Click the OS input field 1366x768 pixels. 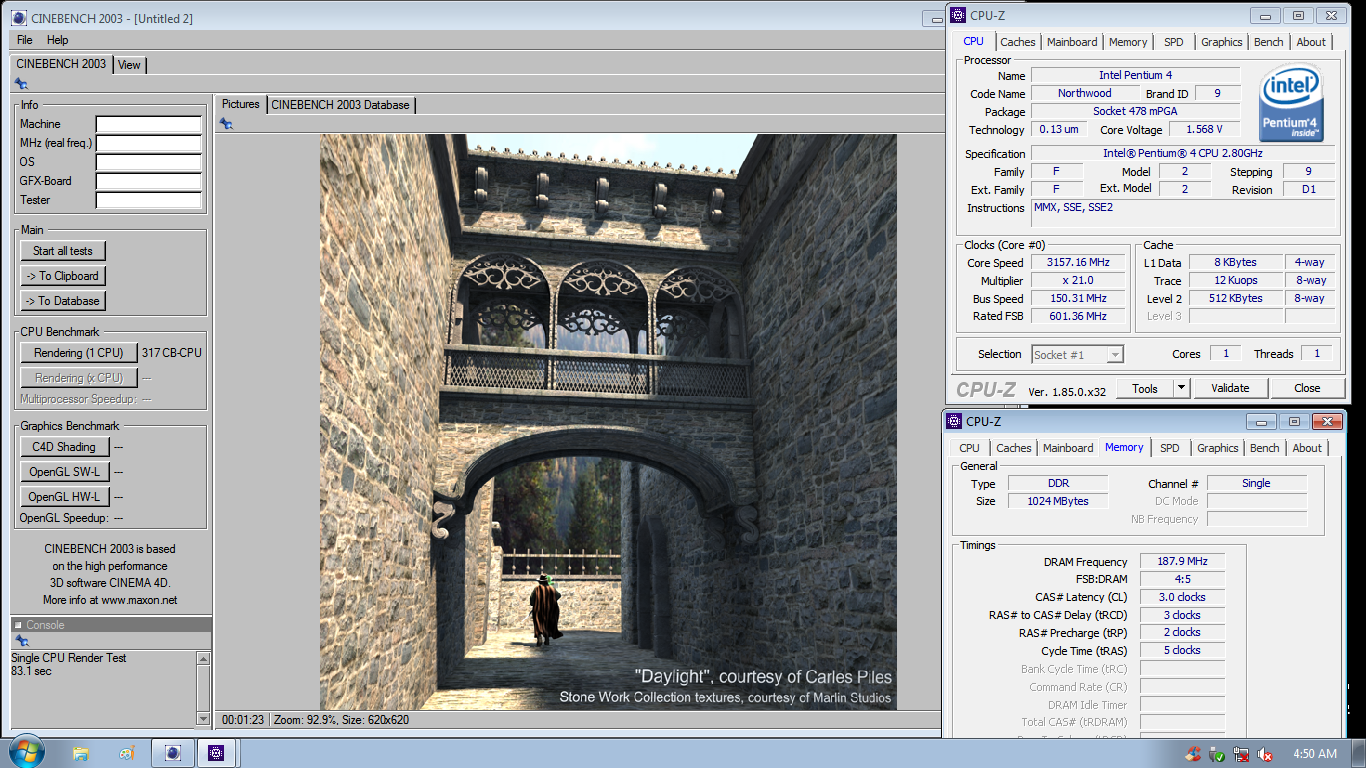click(x=149, y=162)
